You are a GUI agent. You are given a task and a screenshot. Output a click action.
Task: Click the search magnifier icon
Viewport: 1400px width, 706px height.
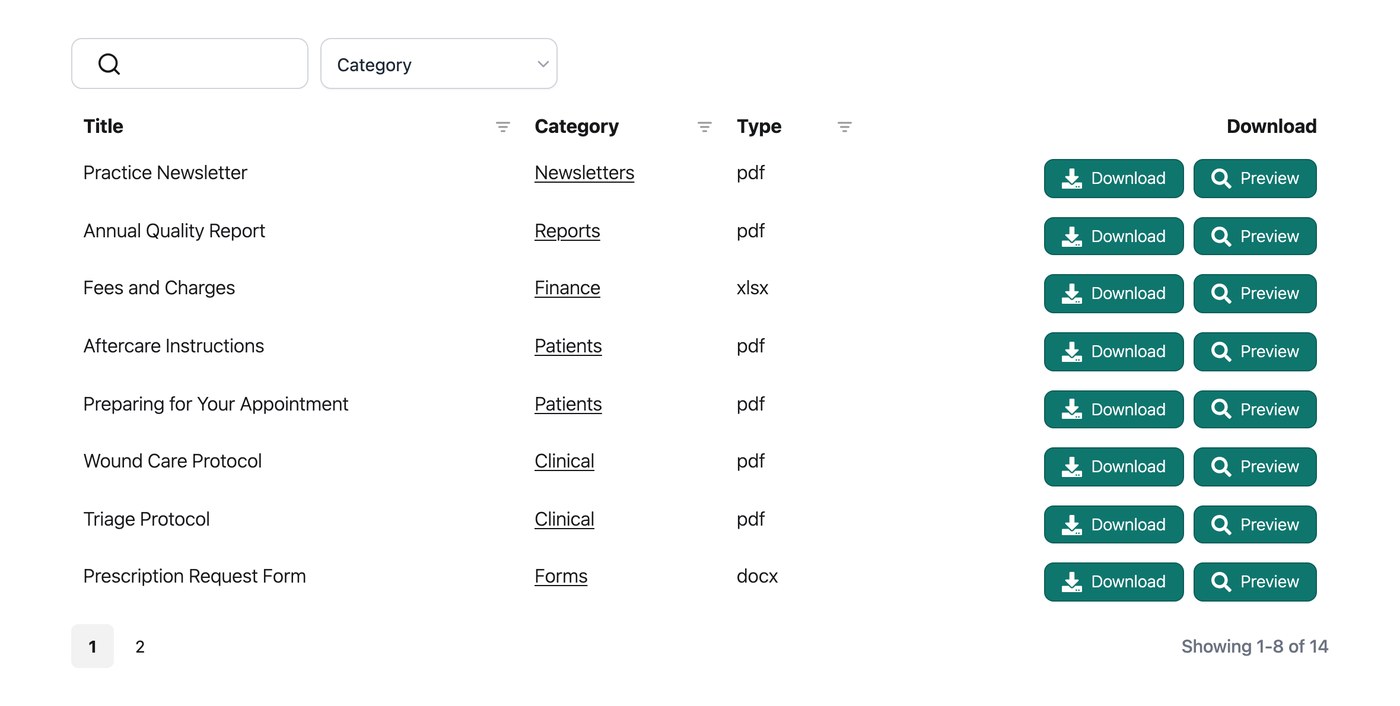point(109,64)
